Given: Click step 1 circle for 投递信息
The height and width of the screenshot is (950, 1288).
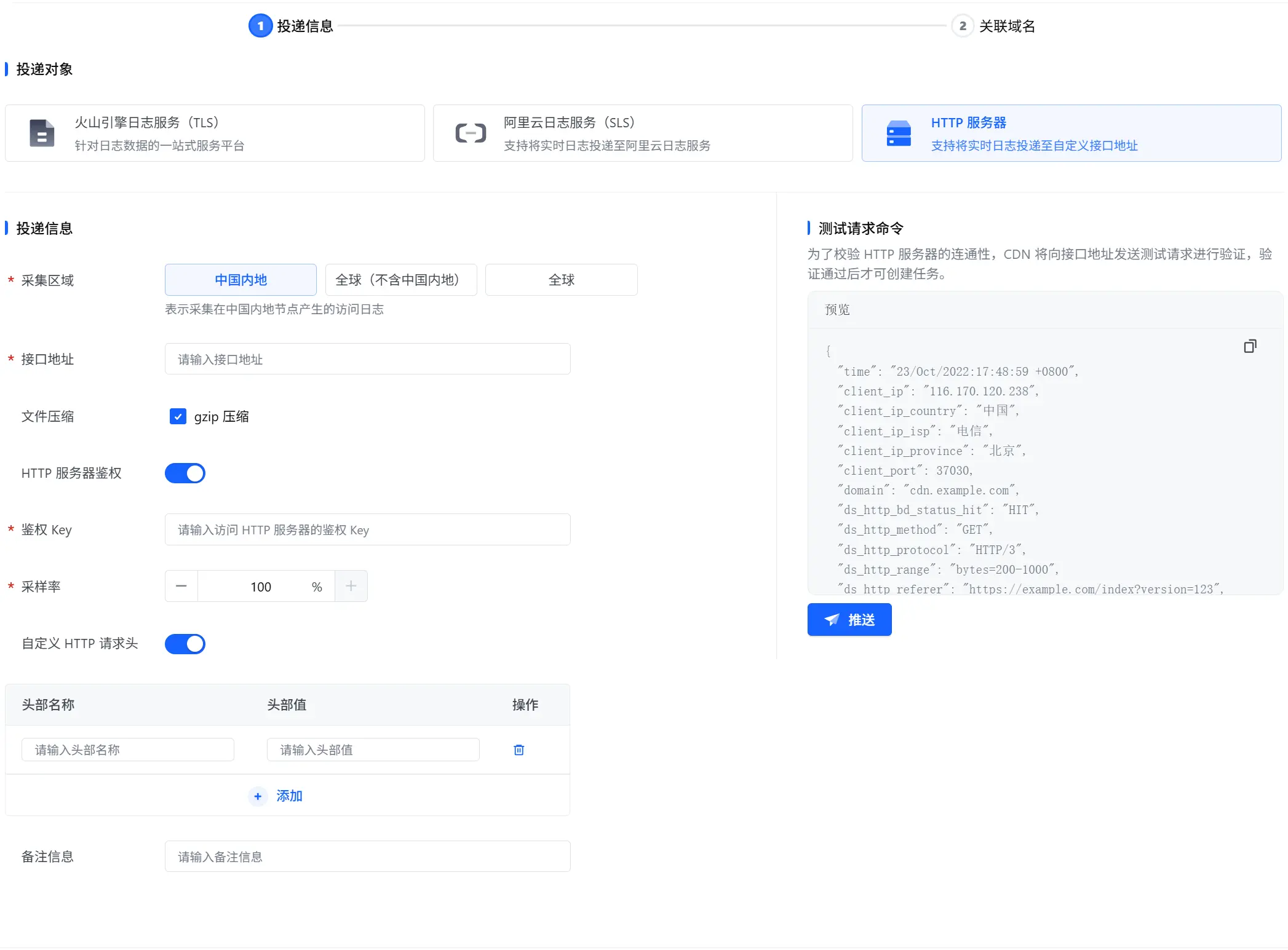Looking at the screenshot, I should click(x=260, y=26).
